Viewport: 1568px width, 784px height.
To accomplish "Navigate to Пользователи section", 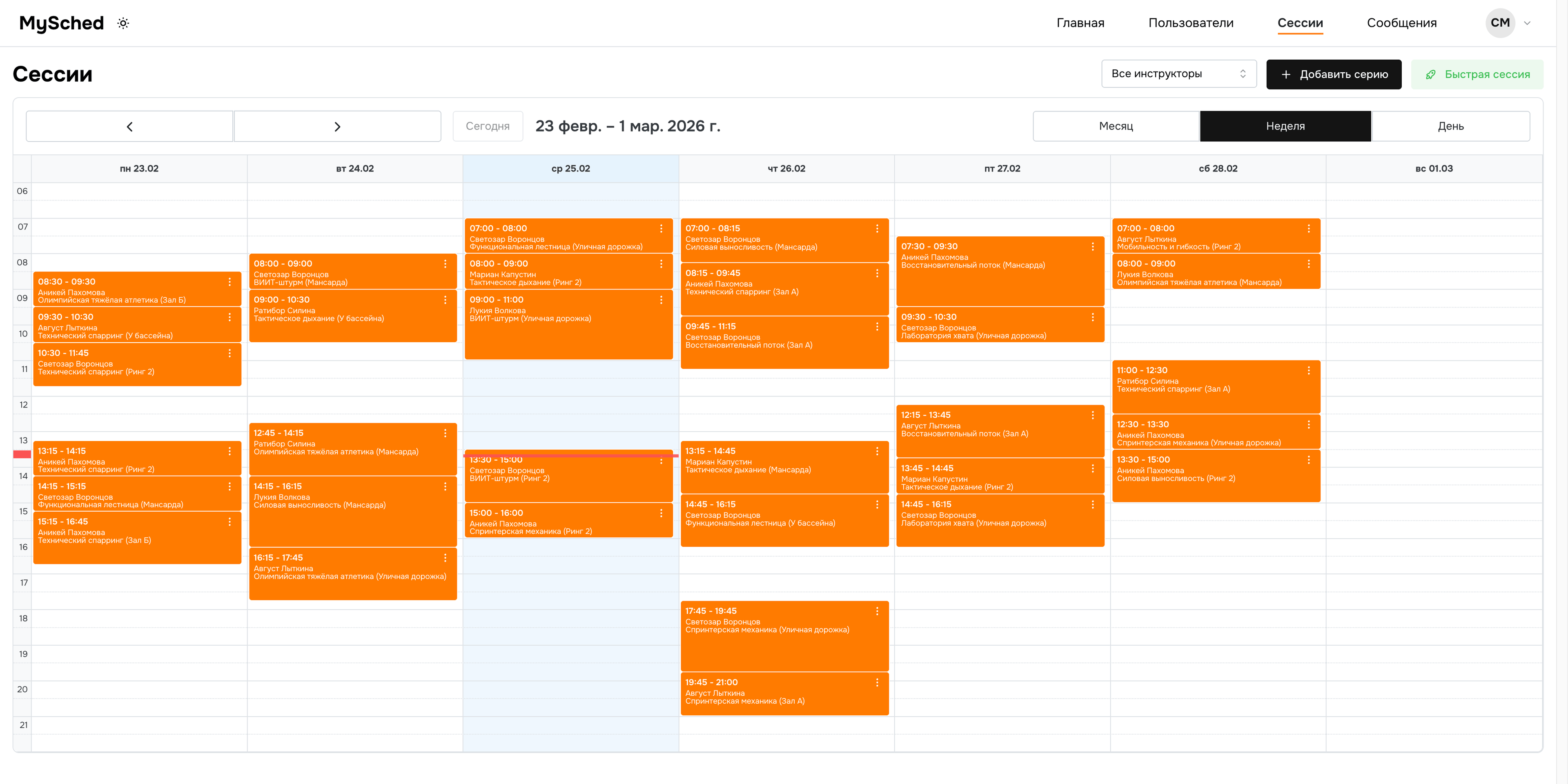I will (x=1191, y=23).
